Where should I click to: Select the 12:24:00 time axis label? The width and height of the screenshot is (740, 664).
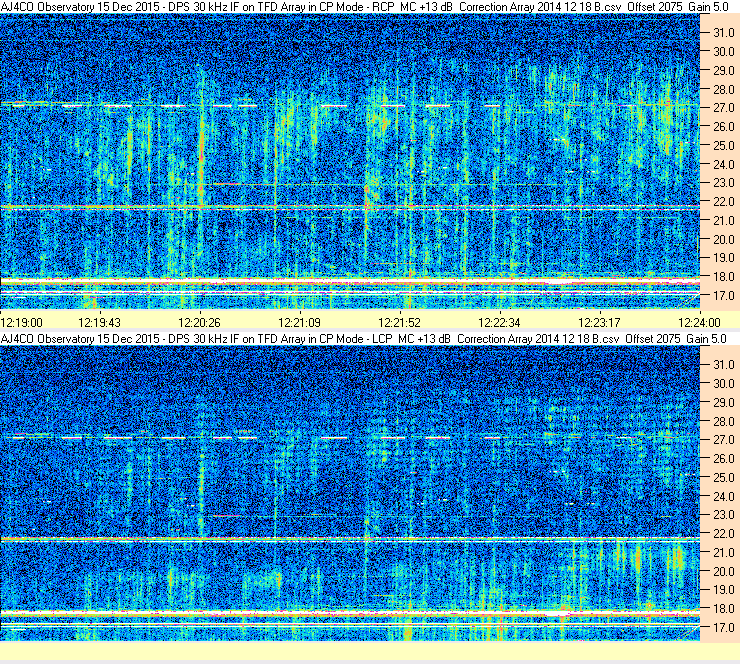tap(699, 323)
